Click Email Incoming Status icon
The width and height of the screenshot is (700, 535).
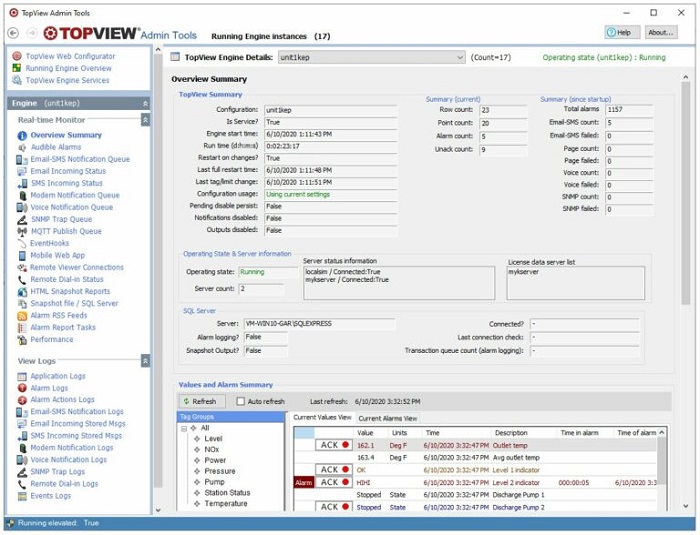click(x=22, y=171)
